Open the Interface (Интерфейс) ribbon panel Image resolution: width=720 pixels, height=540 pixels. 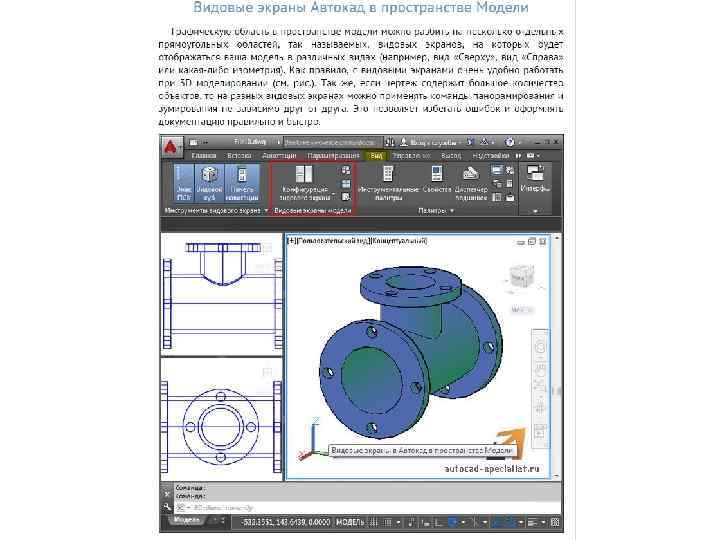tap(535, 179)
